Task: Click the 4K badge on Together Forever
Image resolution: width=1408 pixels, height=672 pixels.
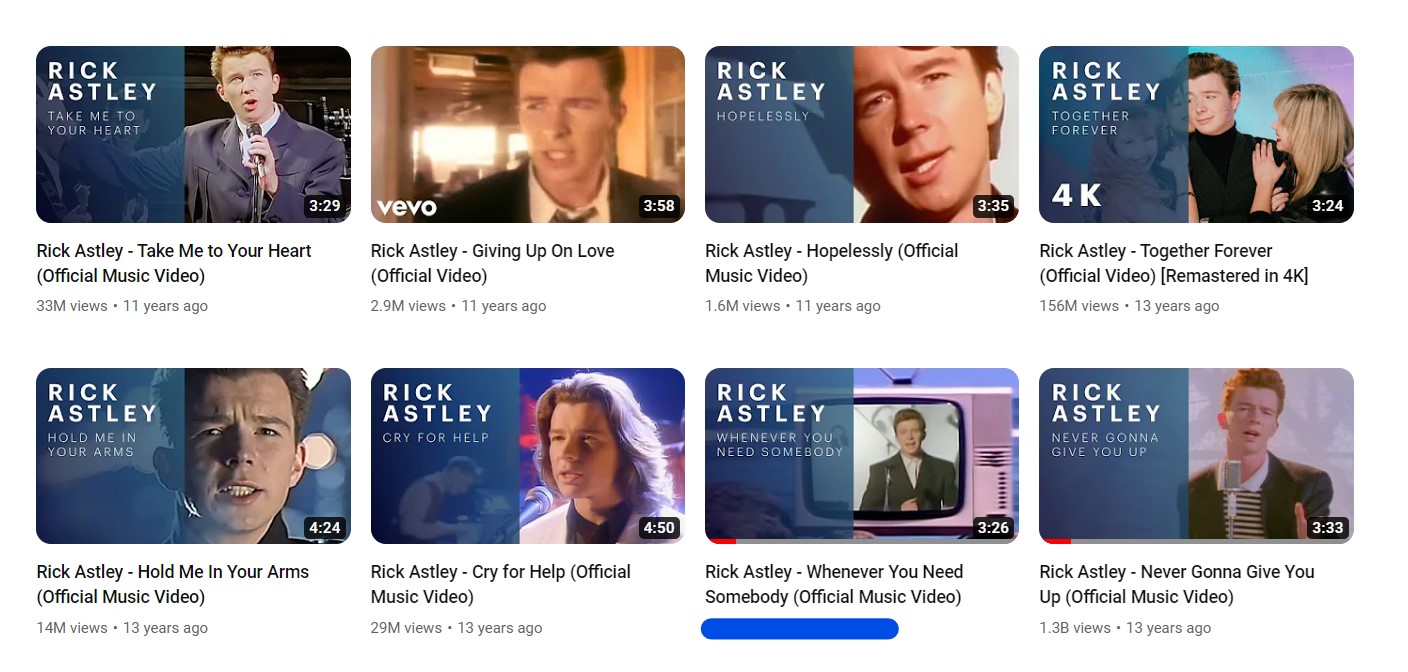Action: 1077,195
